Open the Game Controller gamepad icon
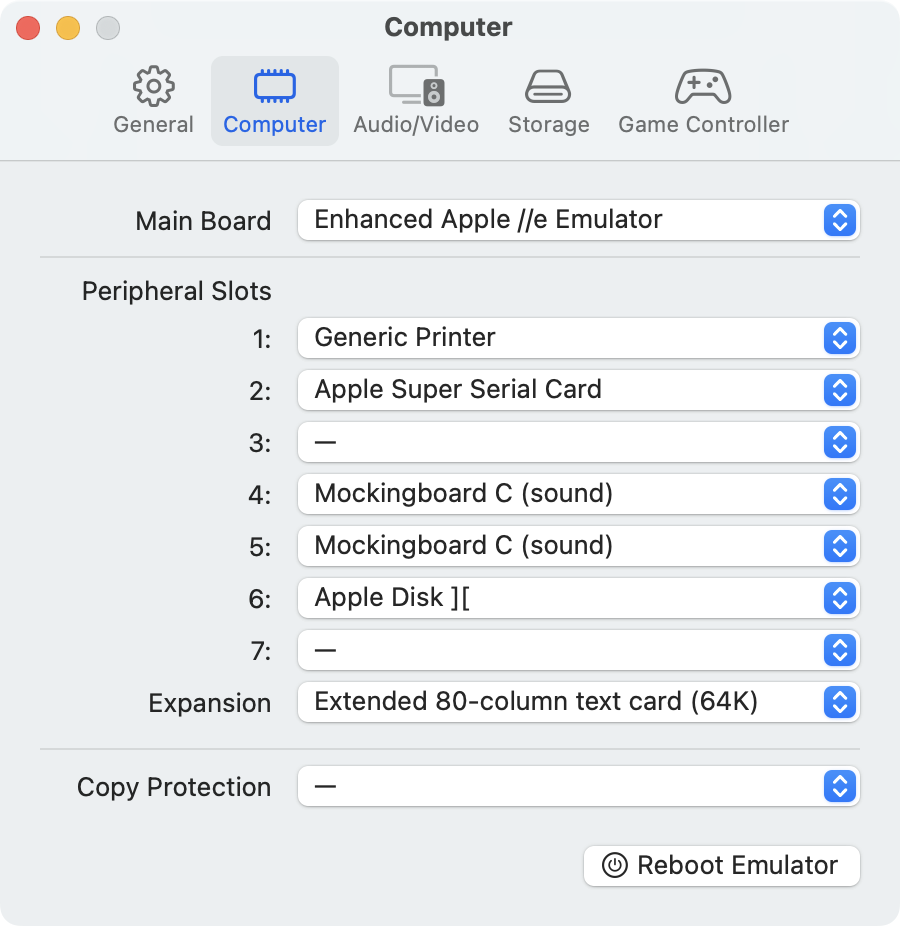The image size is (900, 926). (703, 87)
